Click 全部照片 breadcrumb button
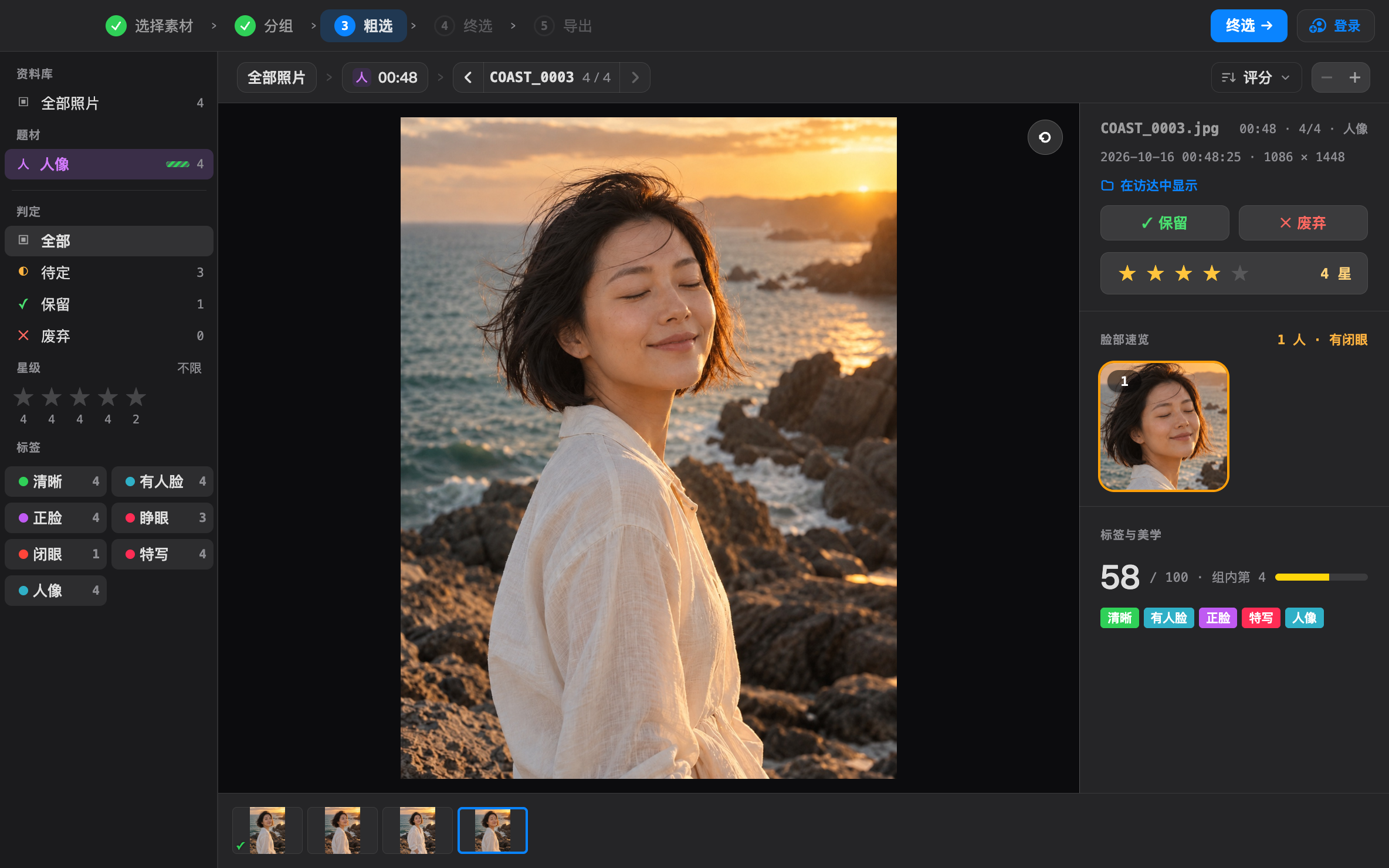Image resolution: width=1389 pixels, height=868 pixels. pos(276,77)
